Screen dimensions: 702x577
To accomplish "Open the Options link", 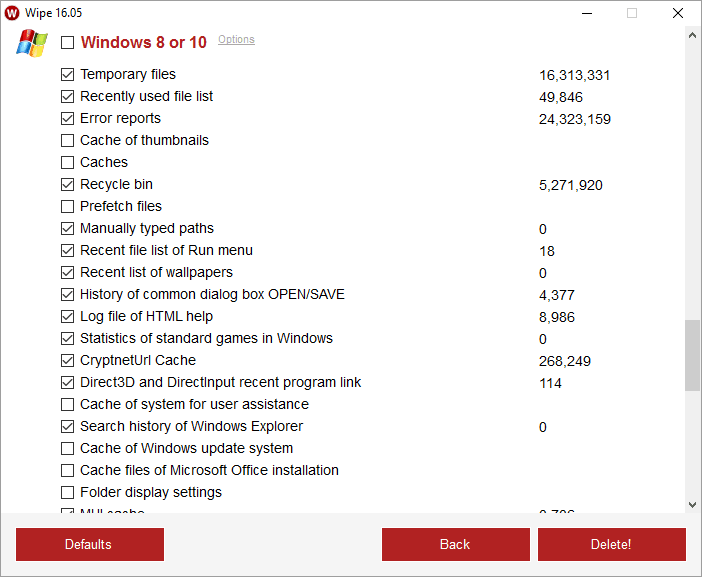I will coord(236,39).
